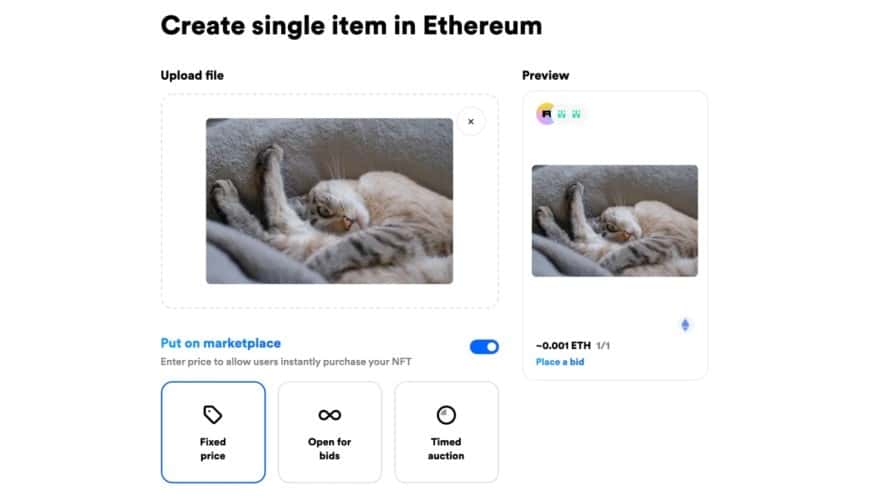Click the Upload file label
880x500 pixels.
(192, 76)
